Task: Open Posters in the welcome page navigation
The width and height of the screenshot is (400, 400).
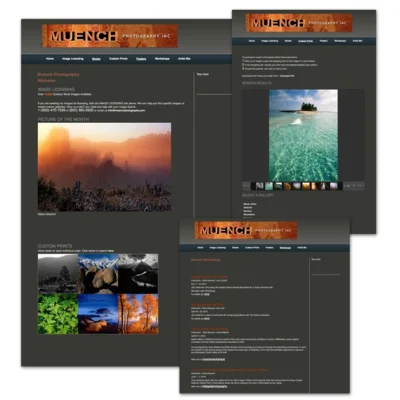Action: [141, 59]
